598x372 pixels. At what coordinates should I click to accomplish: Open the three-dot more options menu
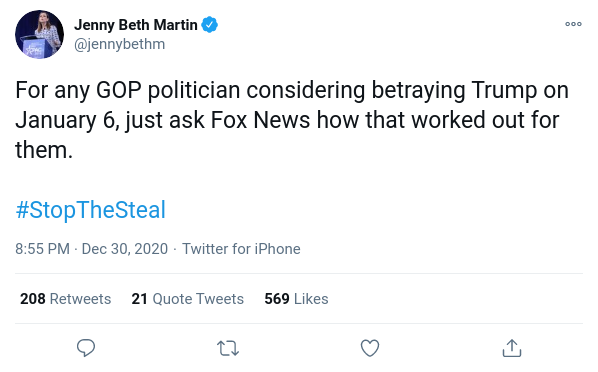tap(573, 24)
